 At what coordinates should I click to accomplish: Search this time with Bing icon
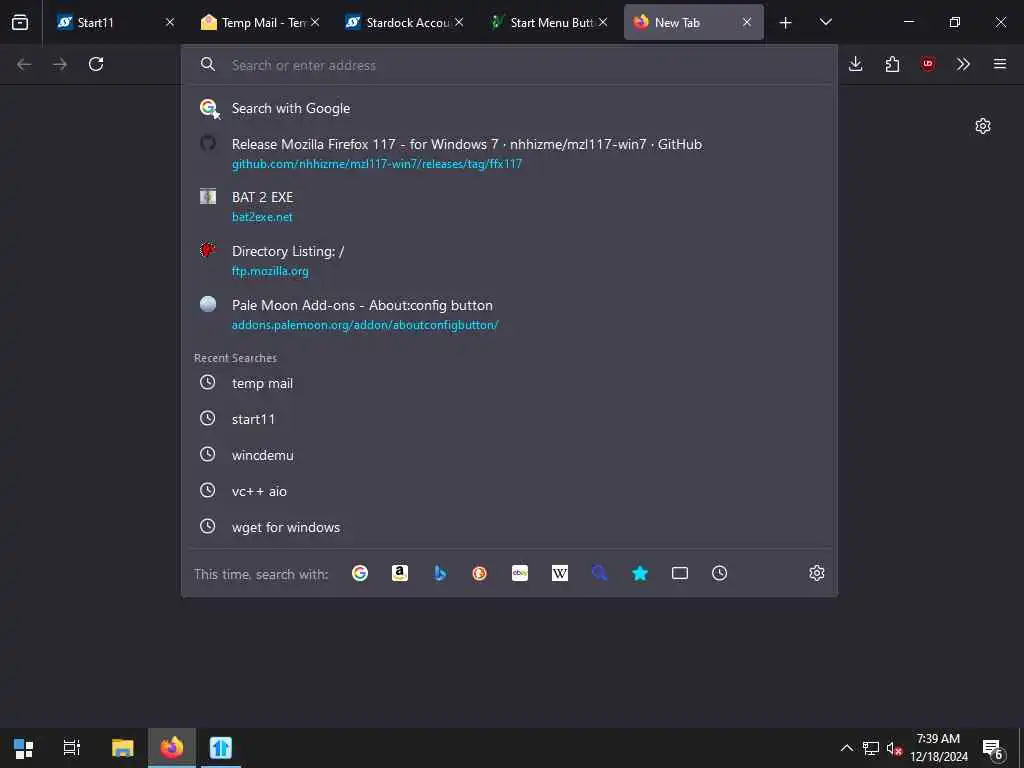click(440, 573)
